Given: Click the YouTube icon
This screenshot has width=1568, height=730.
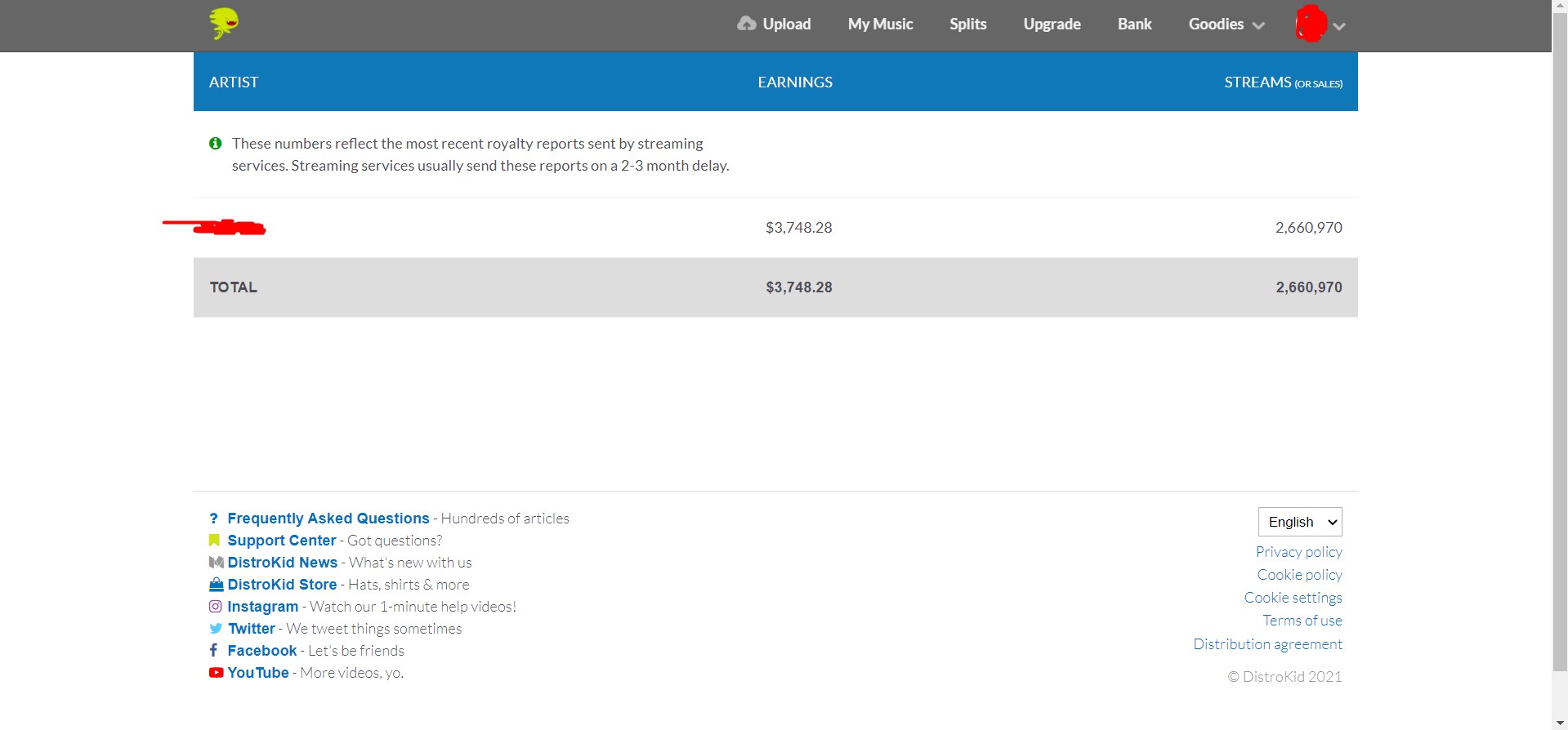Looking at the screenshot, I should [216, 673].
